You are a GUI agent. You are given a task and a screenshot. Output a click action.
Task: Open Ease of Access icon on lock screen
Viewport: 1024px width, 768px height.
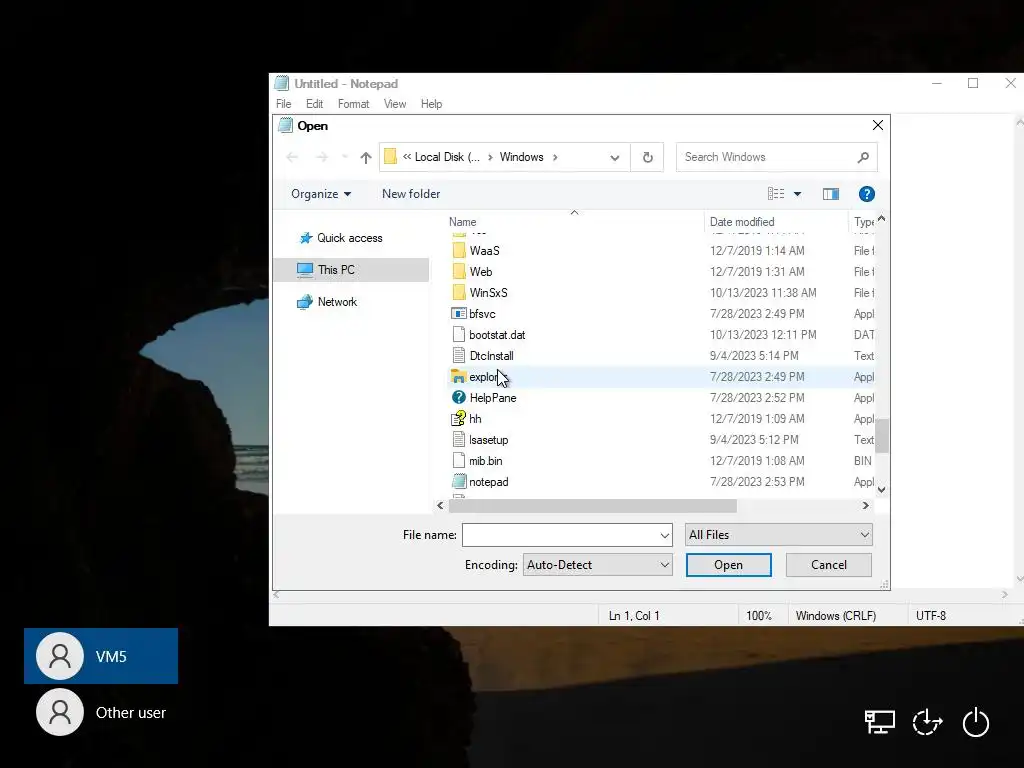click(927, 722)
